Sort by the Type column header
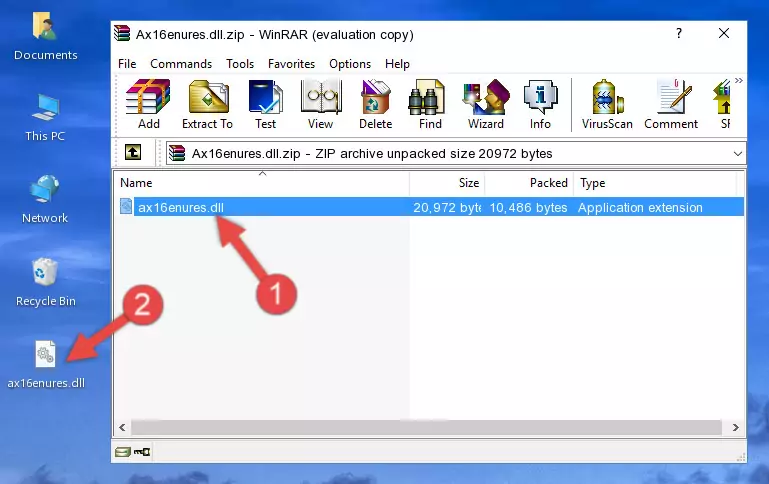769x484 pixels. pyautogui.click(x=655, y=183)
